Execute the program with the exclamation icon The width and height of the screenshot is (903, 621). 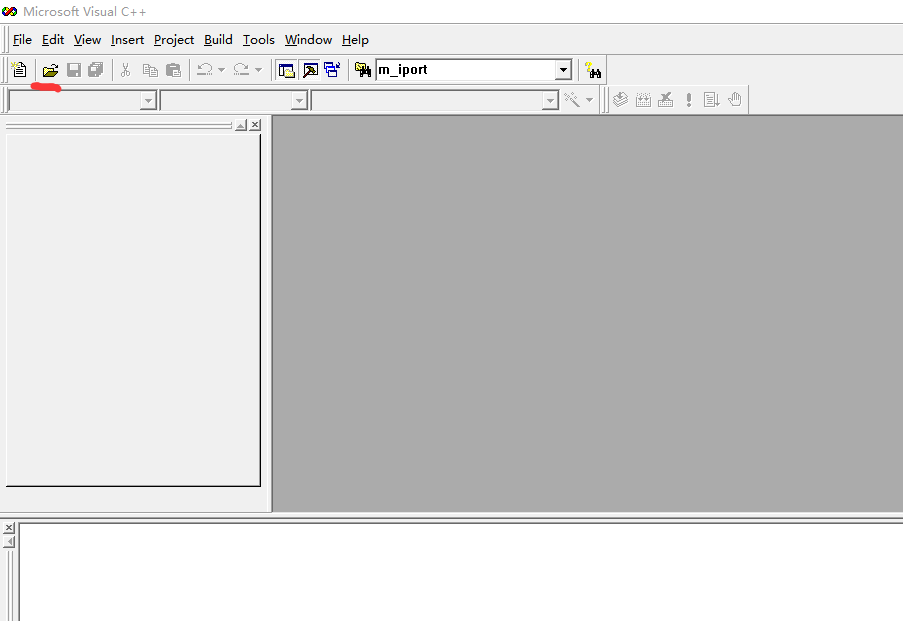687,99
